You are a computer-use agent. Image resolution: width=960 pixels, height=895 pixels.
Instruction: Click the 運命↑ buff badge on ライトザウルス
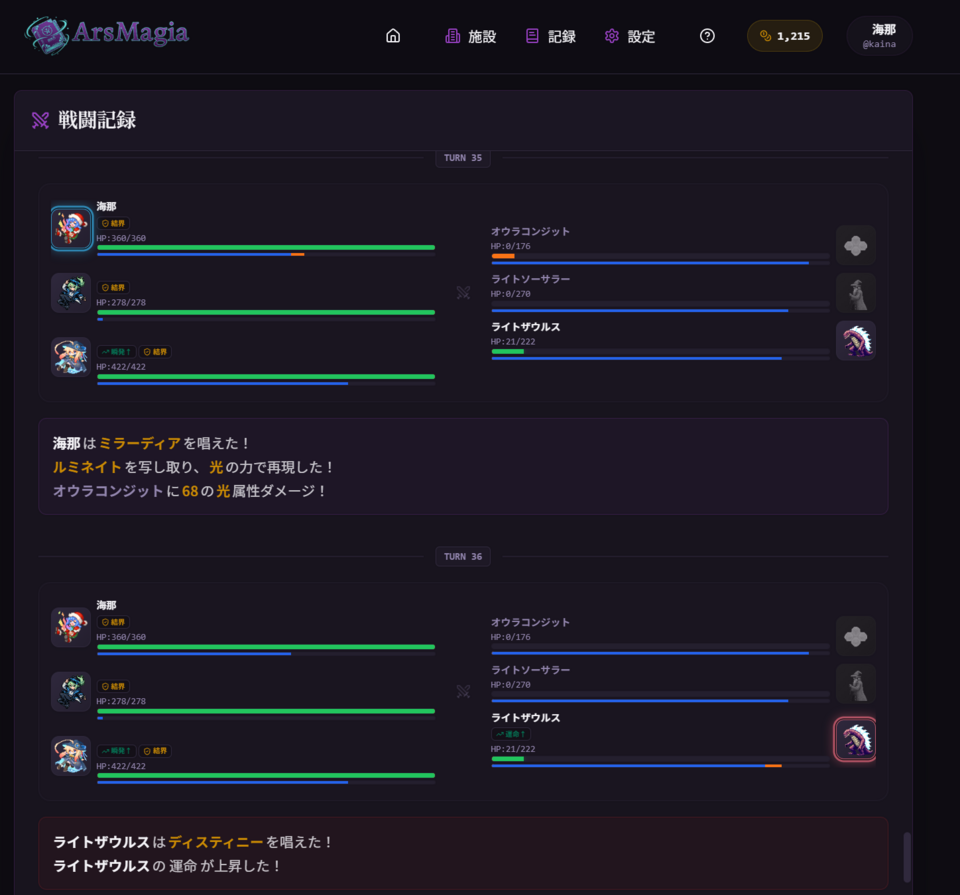(x=511, y=734)
